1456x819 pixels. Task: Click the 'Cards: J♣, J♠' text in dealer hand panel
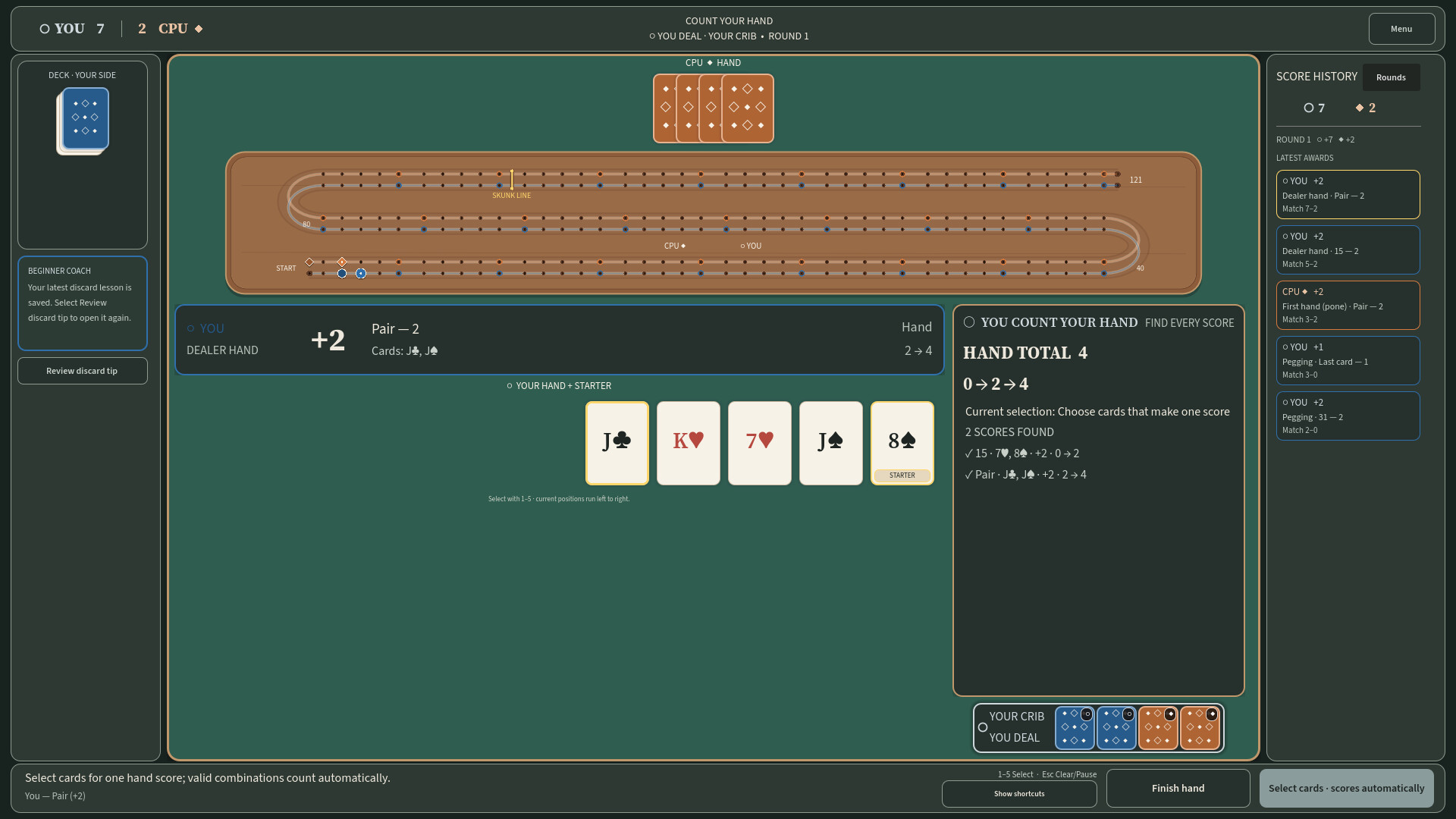pos(405,351)
